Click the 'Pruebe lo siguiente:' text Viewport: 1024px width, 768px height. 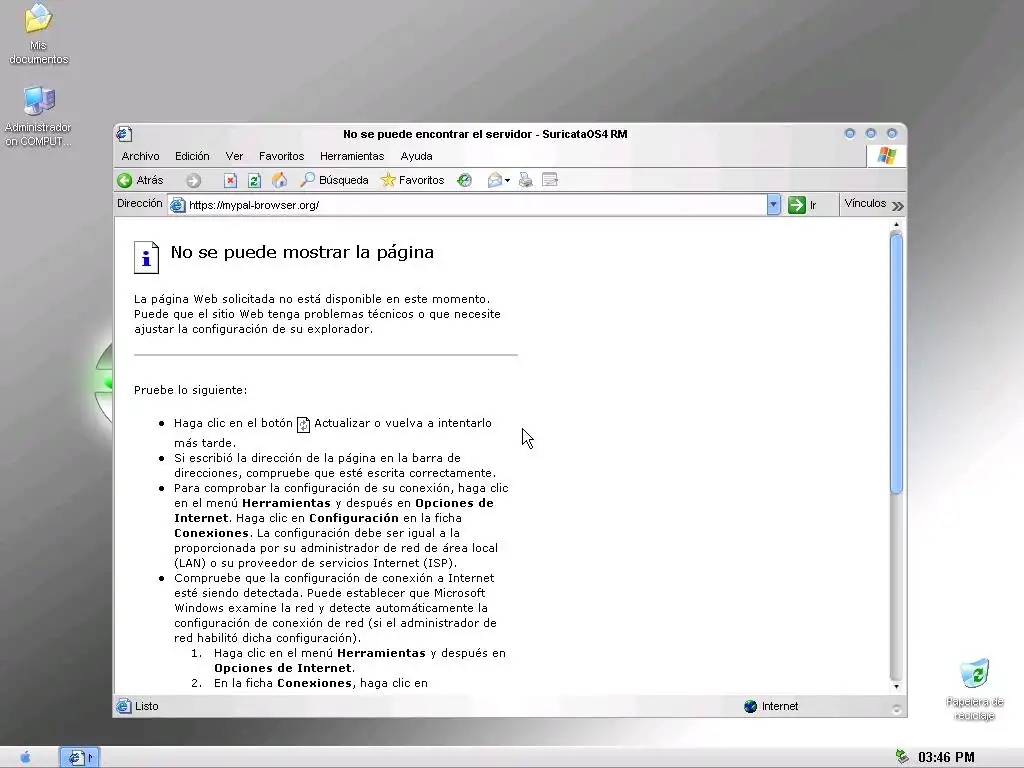coord(191,390)
